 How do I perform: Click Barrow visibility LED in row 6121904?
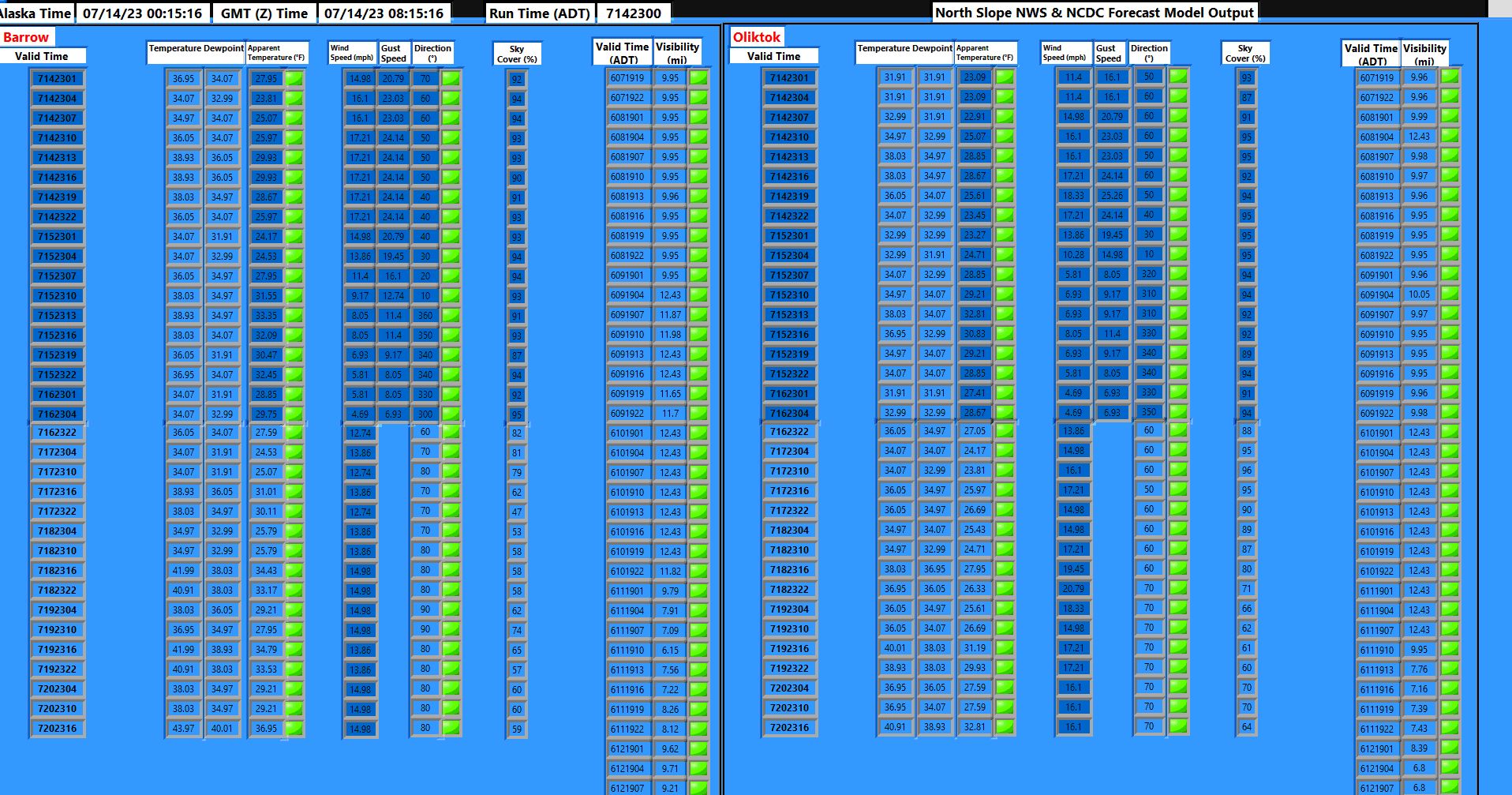coord(698,768)
